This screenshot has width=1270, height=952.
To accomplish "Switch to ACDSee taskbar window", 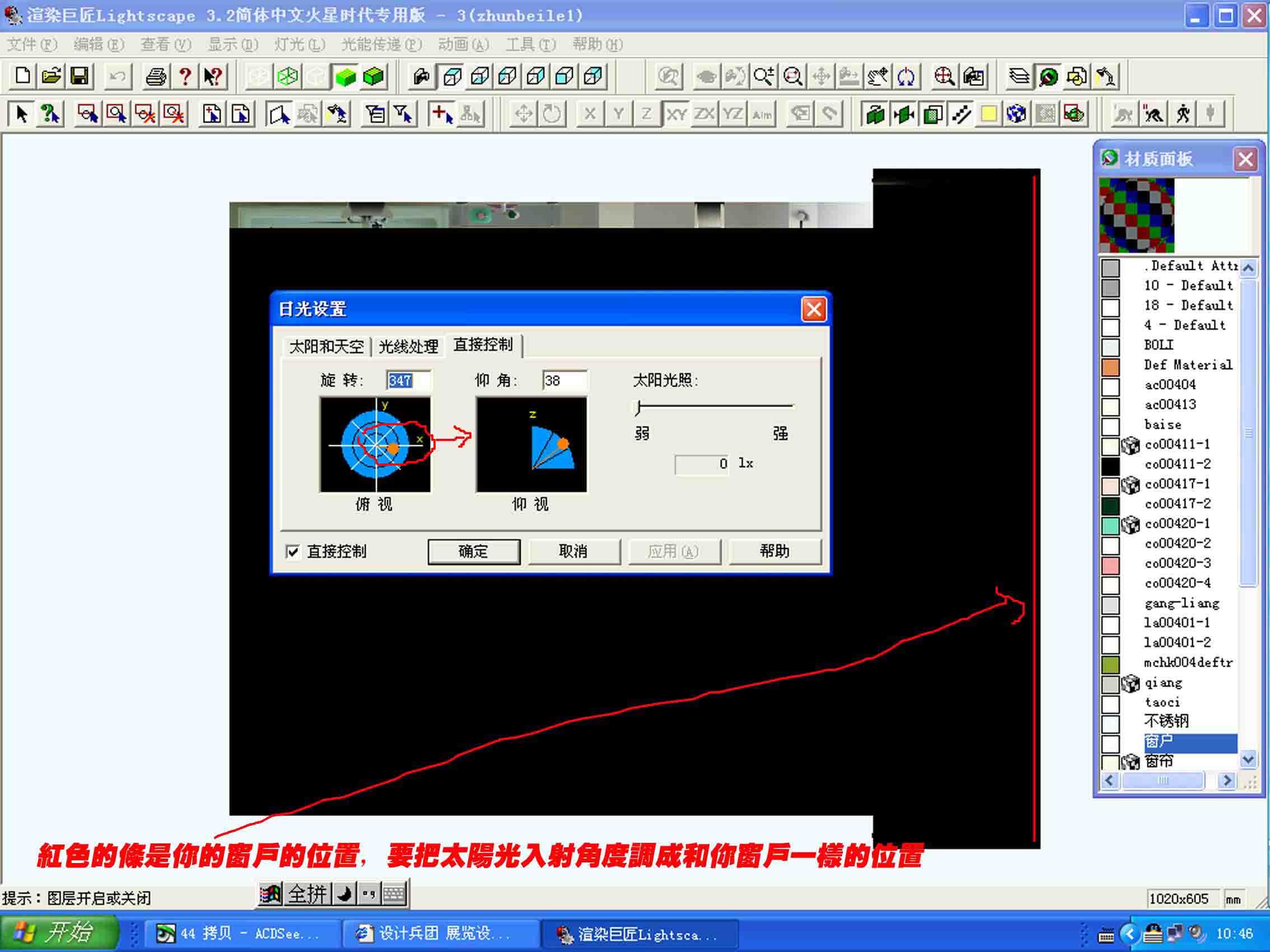I will point(242,934).
